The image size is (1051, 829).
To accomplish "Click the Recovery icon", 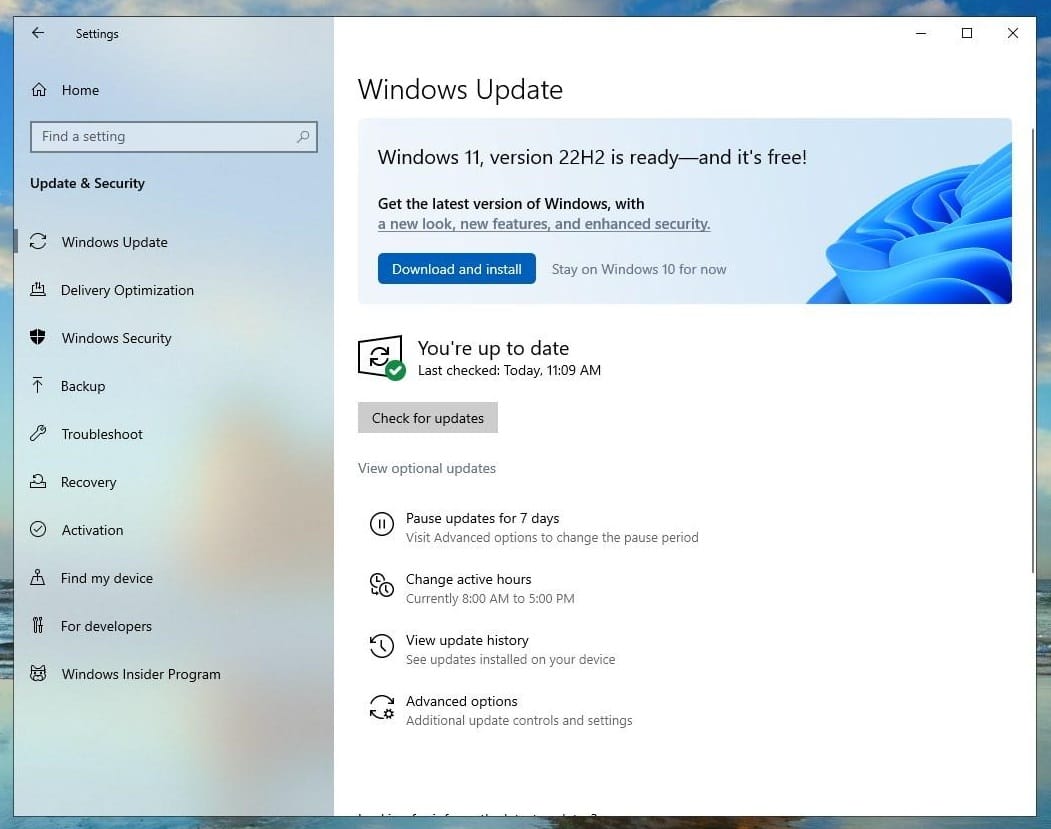I will click(x=38, y=481).
